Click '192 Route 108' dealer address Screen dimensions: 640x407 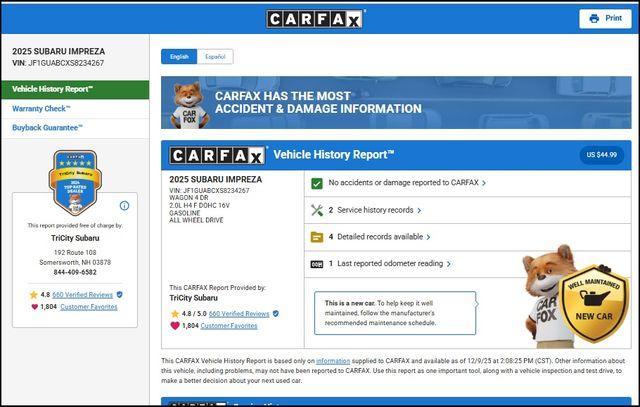(75, 252)
